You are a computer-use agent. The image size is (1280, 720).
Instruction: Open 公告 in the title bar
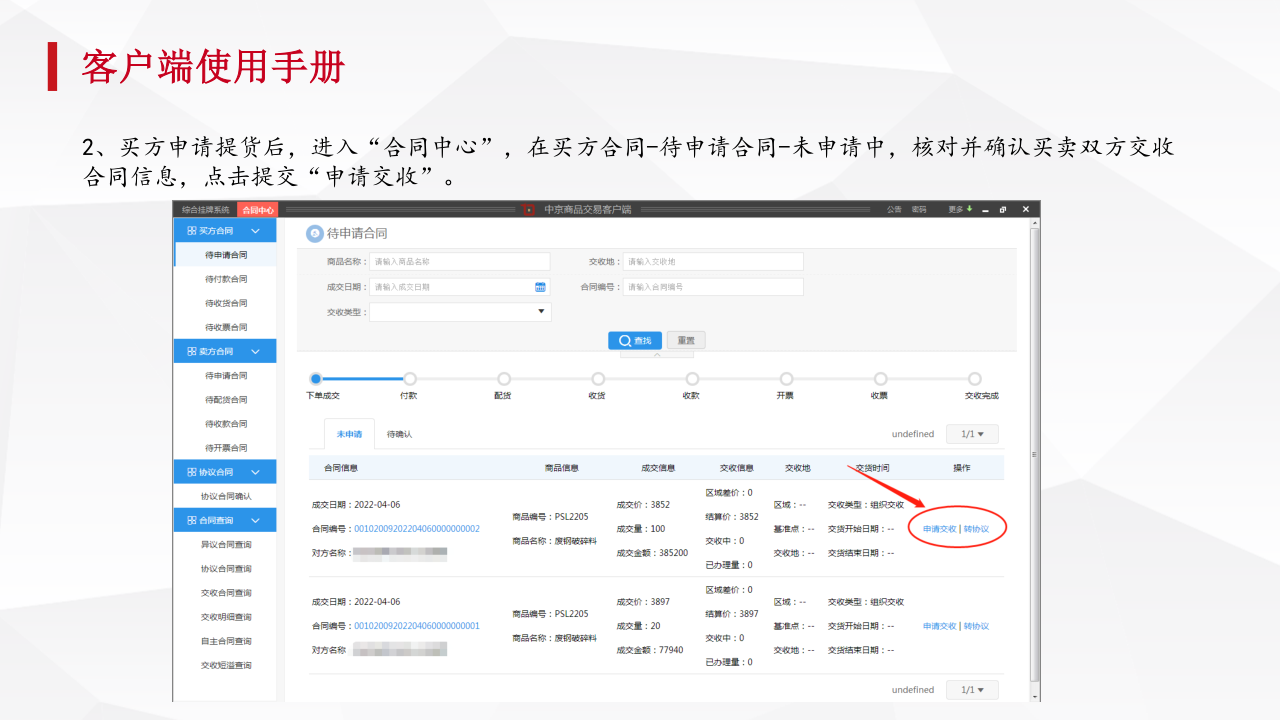pos(894,210)
